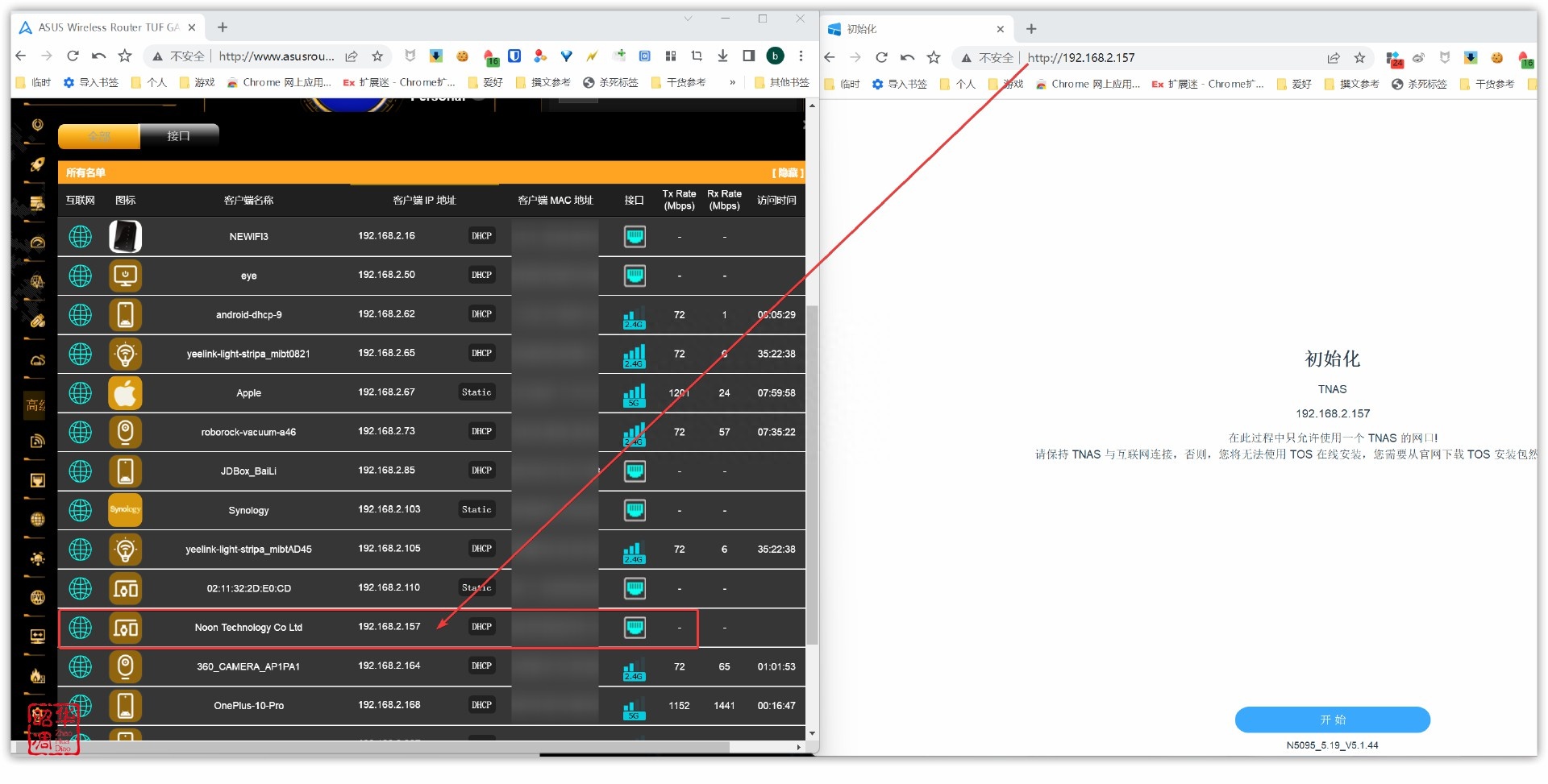Click the Noon Technology Co Ltd device icon
The width and height of the screenshot is (1548, 784).
[125, 628]
